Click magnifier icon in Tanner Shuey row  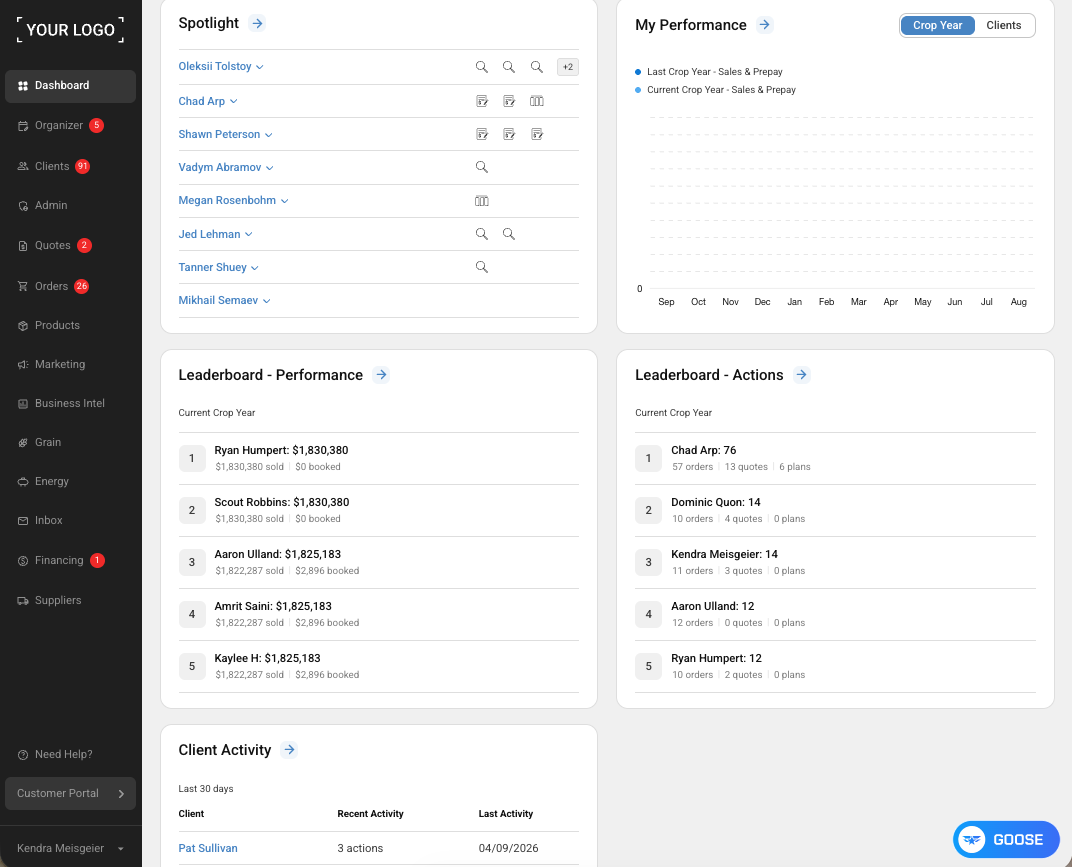pos(481,267)
